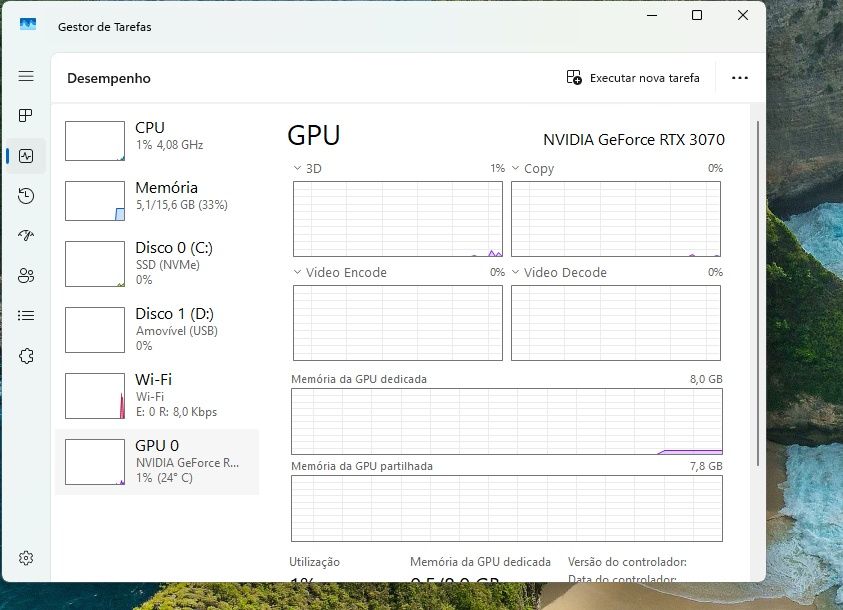Image resolution: width=843 pixels, height=610 pixels.
Task: Select the Wi-Fi performance item
Action: click(157, 396)
